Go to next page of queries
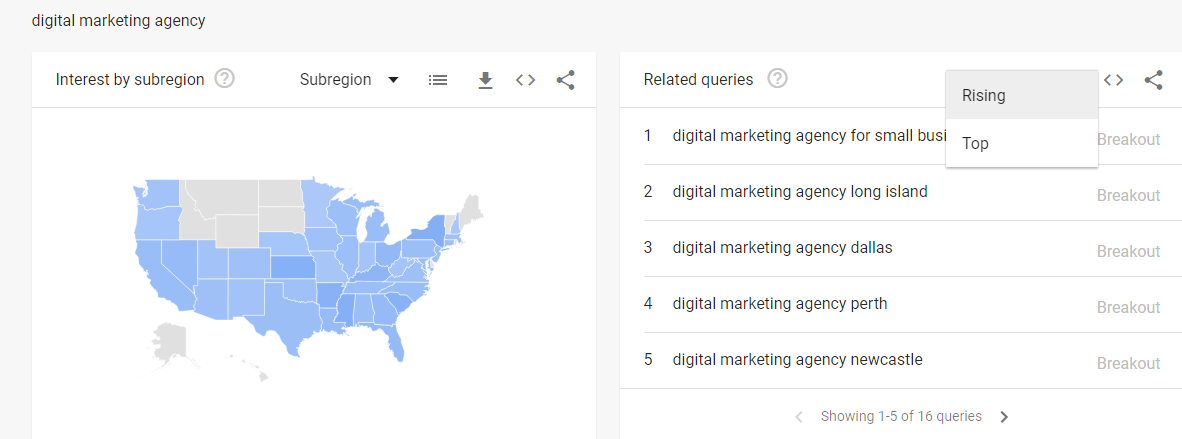 [x=1004, y=416]
